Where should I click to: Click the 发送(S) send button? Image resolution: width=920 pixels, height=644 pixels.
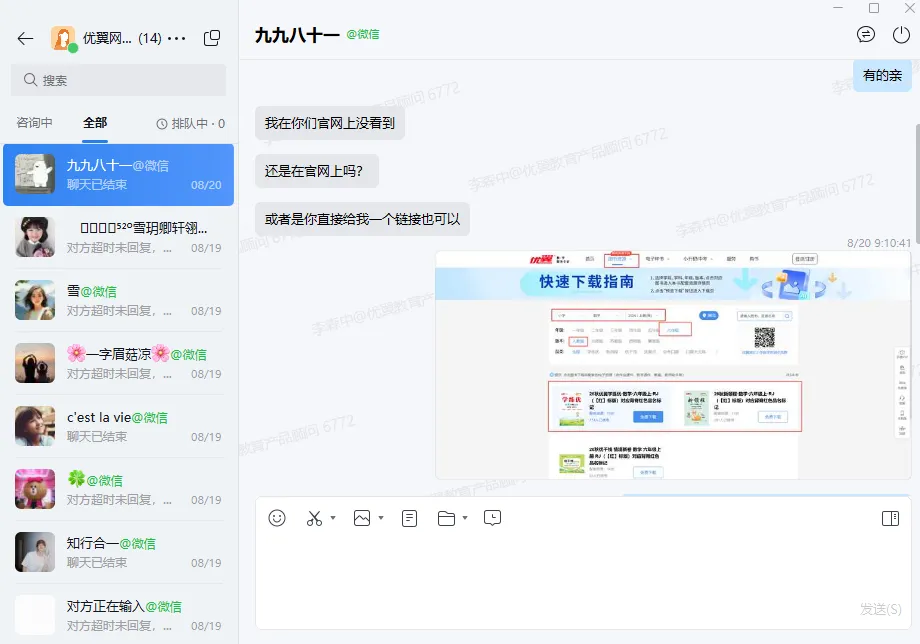tap(880, 609)
